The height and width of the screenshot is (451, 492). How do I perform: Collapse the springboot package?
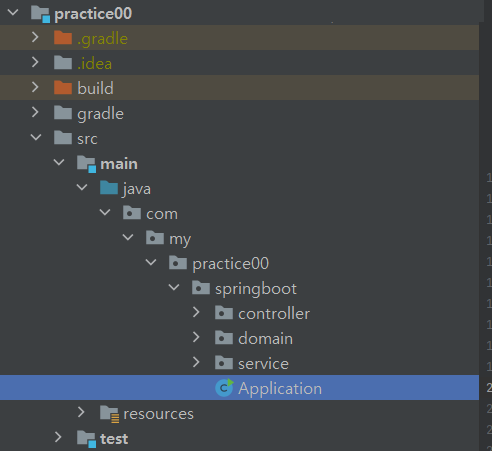click(174, 287)
